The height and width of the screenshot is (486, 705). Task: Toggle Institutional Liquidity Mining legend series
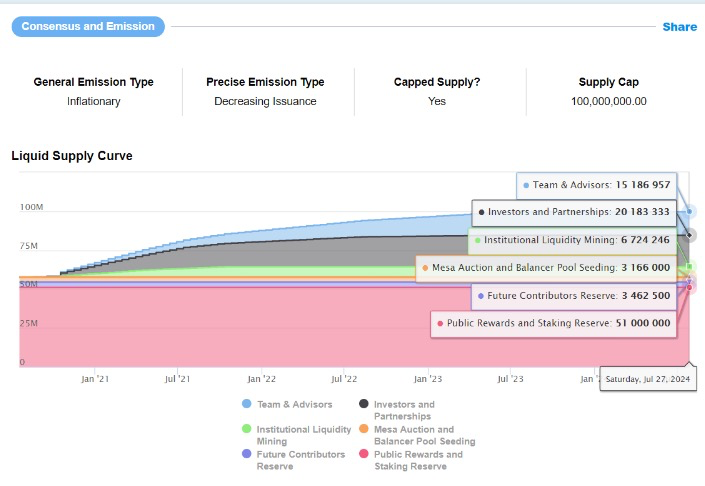point(304,435)
